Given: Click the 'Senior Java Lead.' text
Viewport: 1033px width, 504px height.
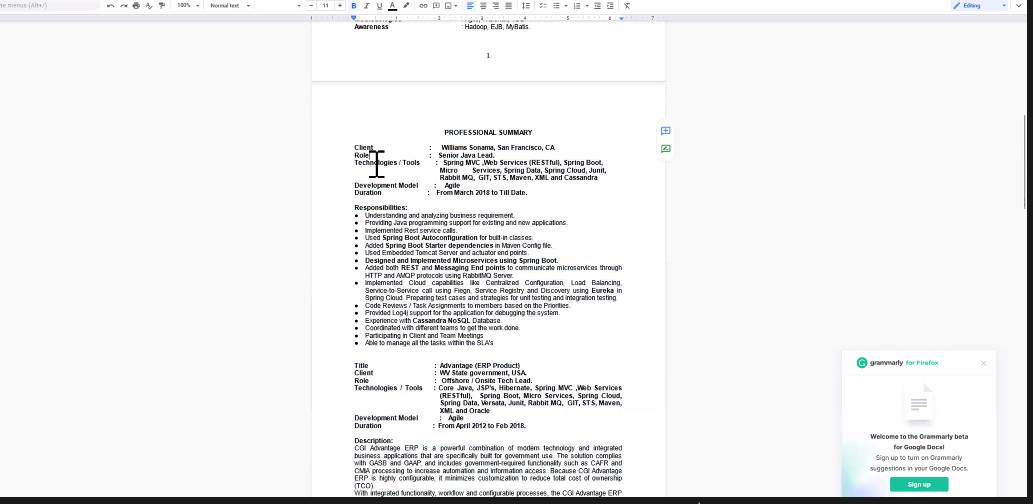Looking at the screenshot, I should tap(466, 155).
